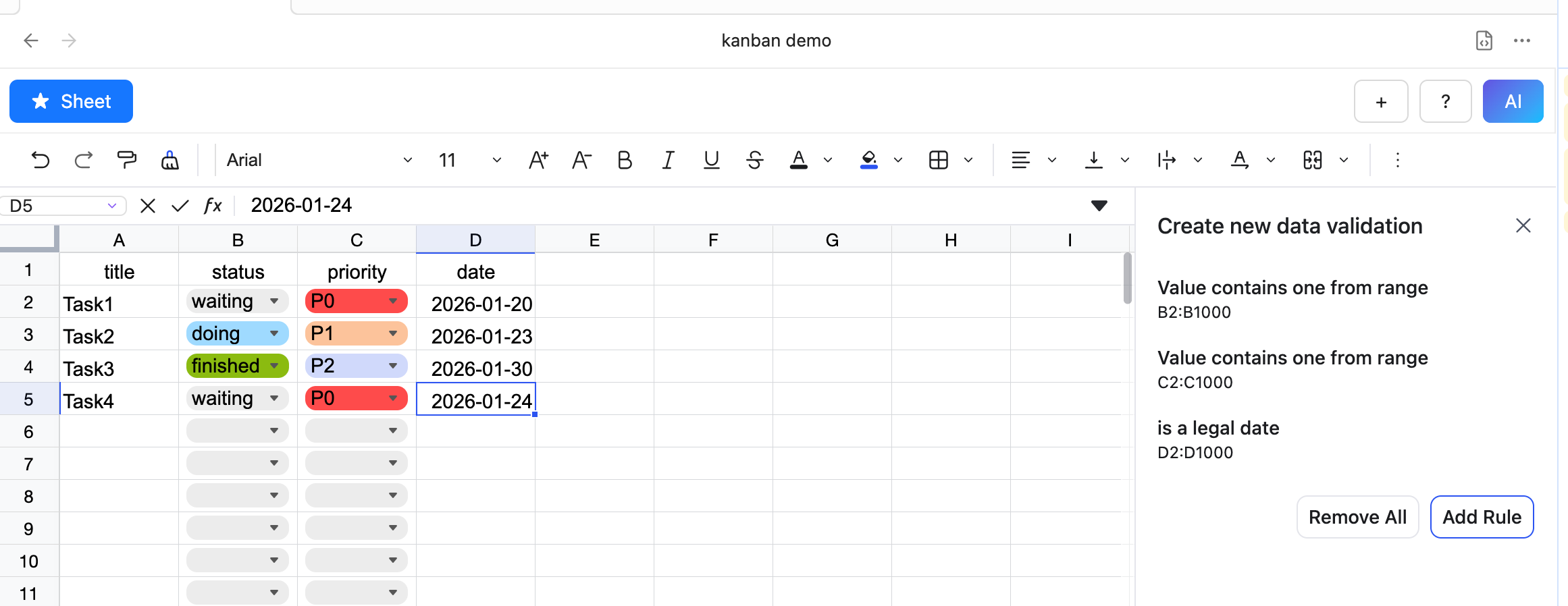Increase font size with A+ icon
The height and width of the screenshot is (606, 1568).
(x=538, y=160)
